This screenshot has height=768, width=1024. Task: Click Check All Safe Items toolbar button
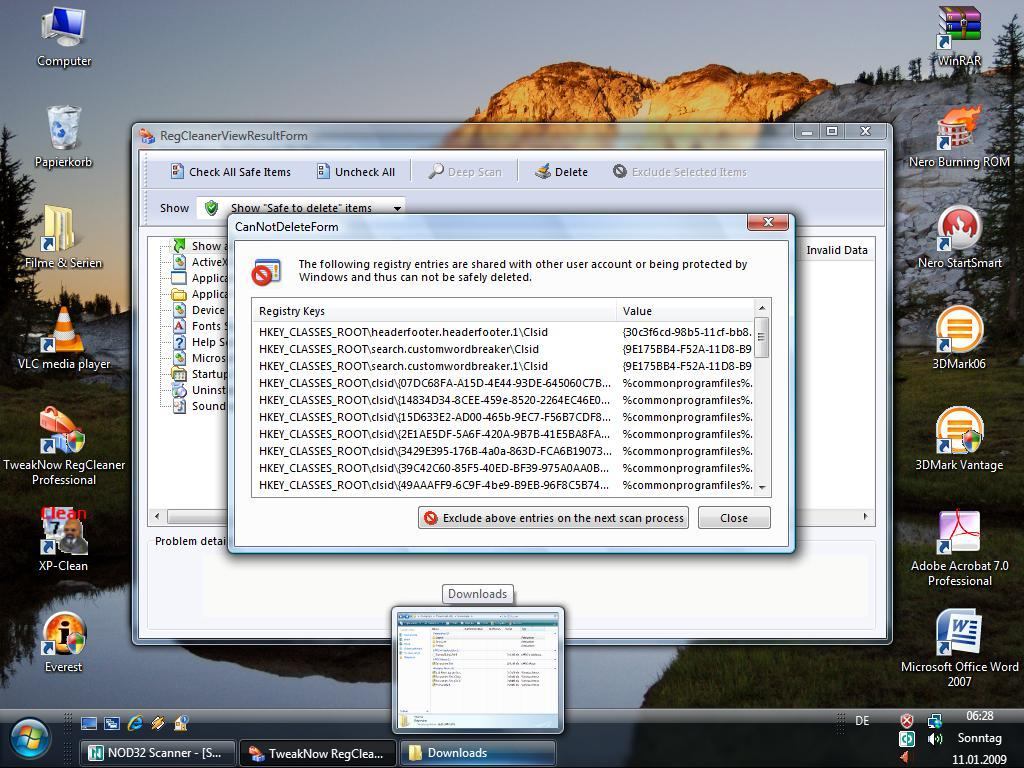[x=231, y=172]
